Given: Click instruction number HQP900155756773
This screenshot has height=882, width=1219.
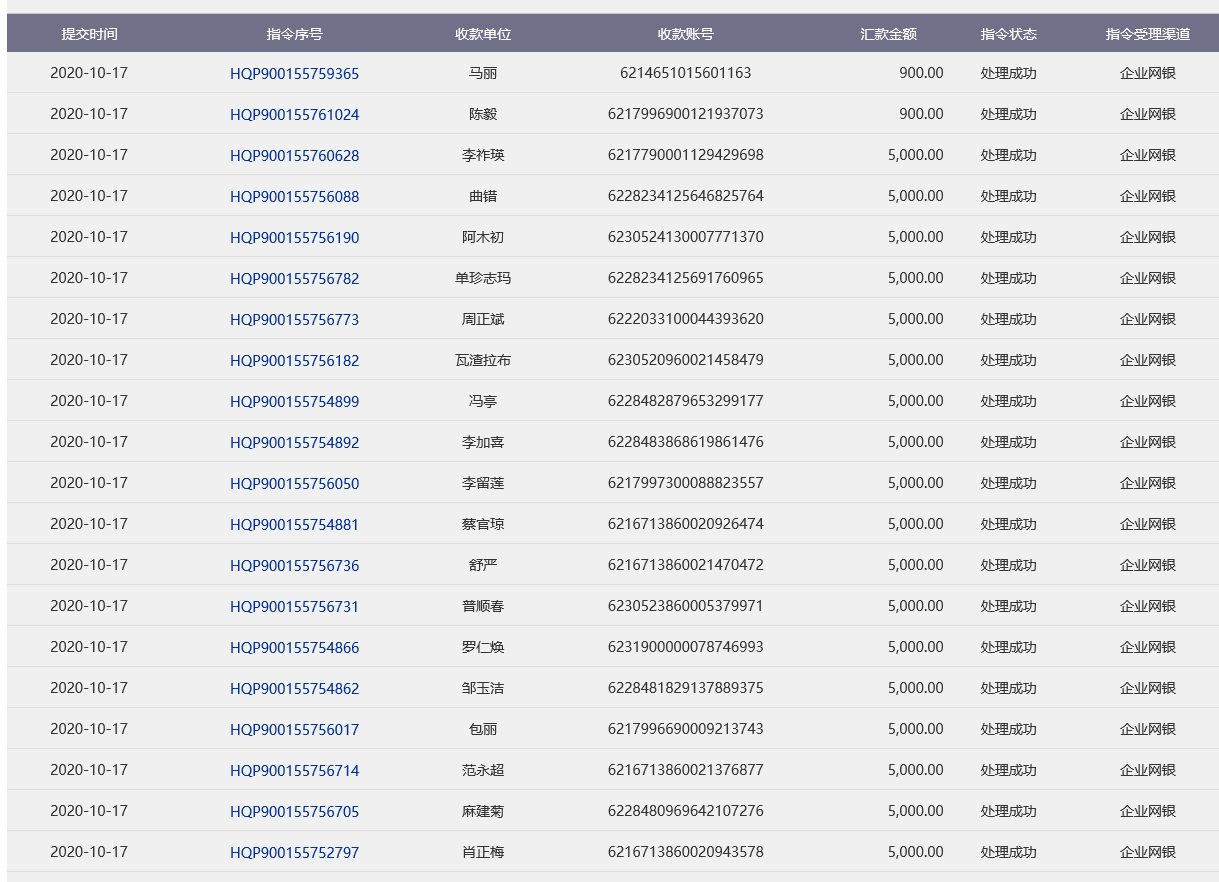Looking at the screenshot, I should click(294, 320).
